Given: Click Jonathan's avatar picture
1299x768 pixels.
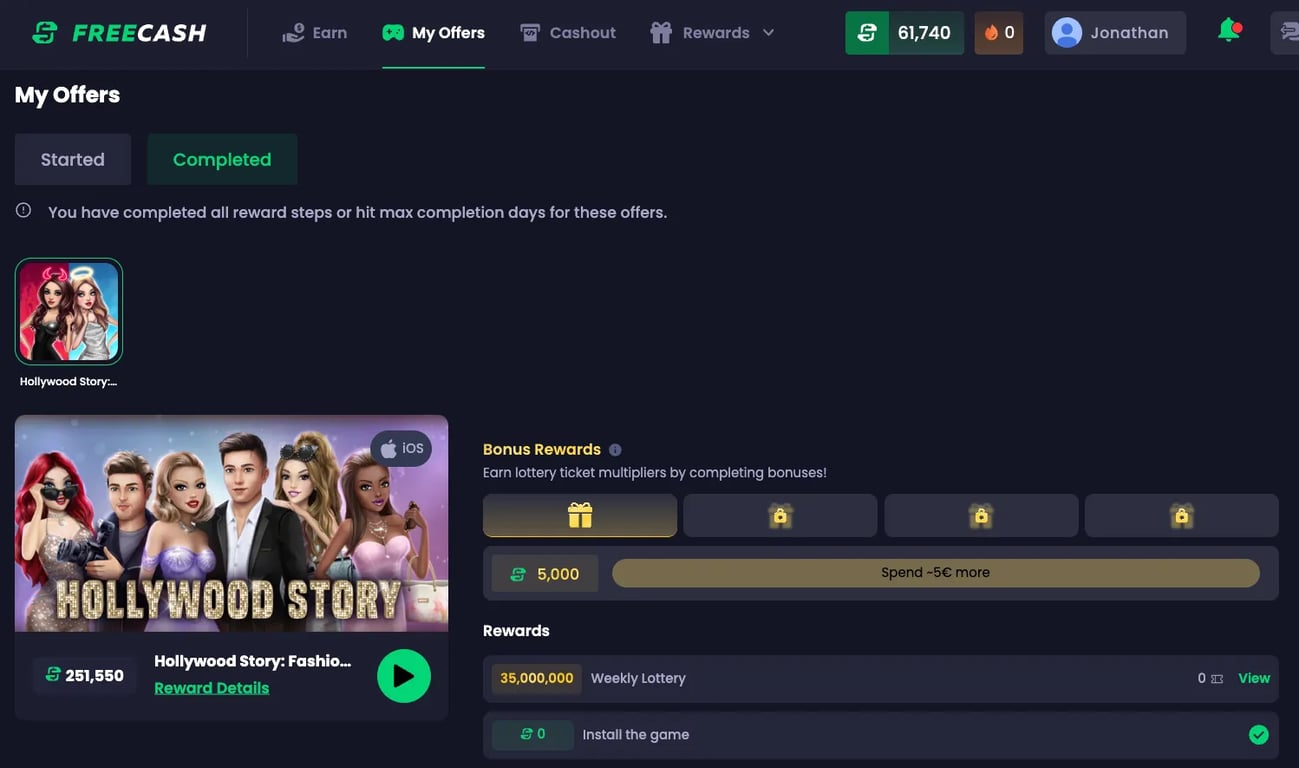Looking at the screenshot, I should pos(1067,33).
